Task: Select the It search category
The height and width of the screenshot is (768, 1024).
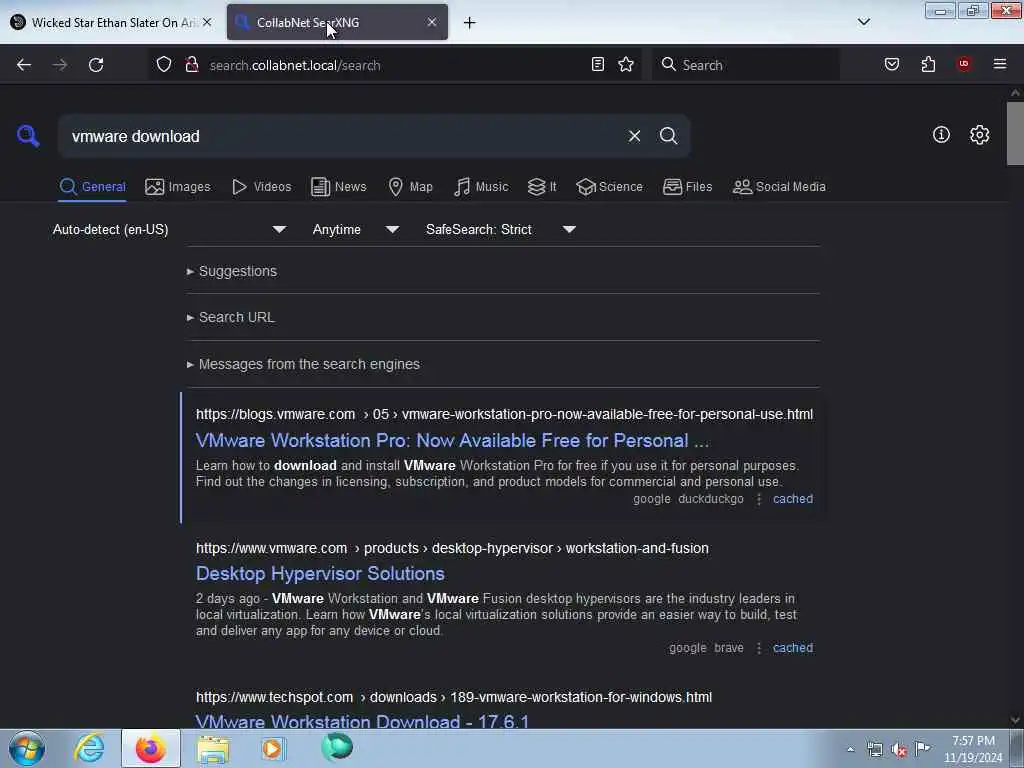Action: coord(542,187)
